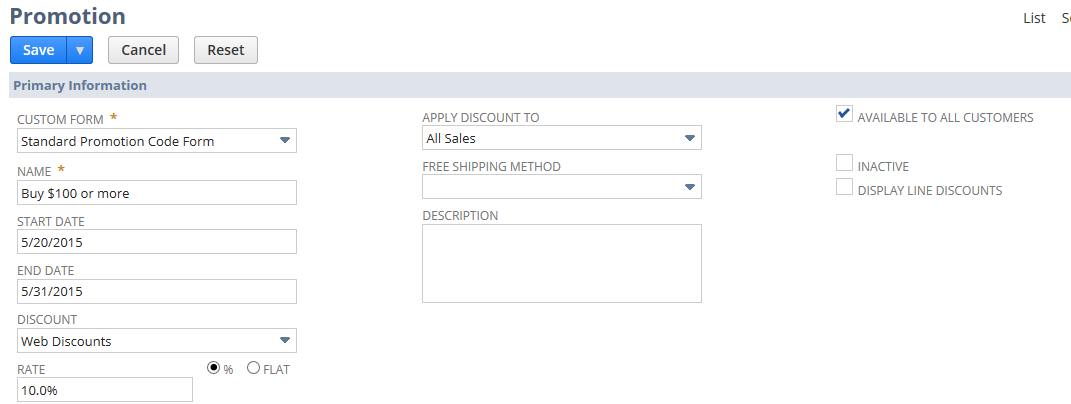The width and height of the screenshot is (1071, 404).
Task: Click the Primary Information section header
Action: (x=80, y=85)
